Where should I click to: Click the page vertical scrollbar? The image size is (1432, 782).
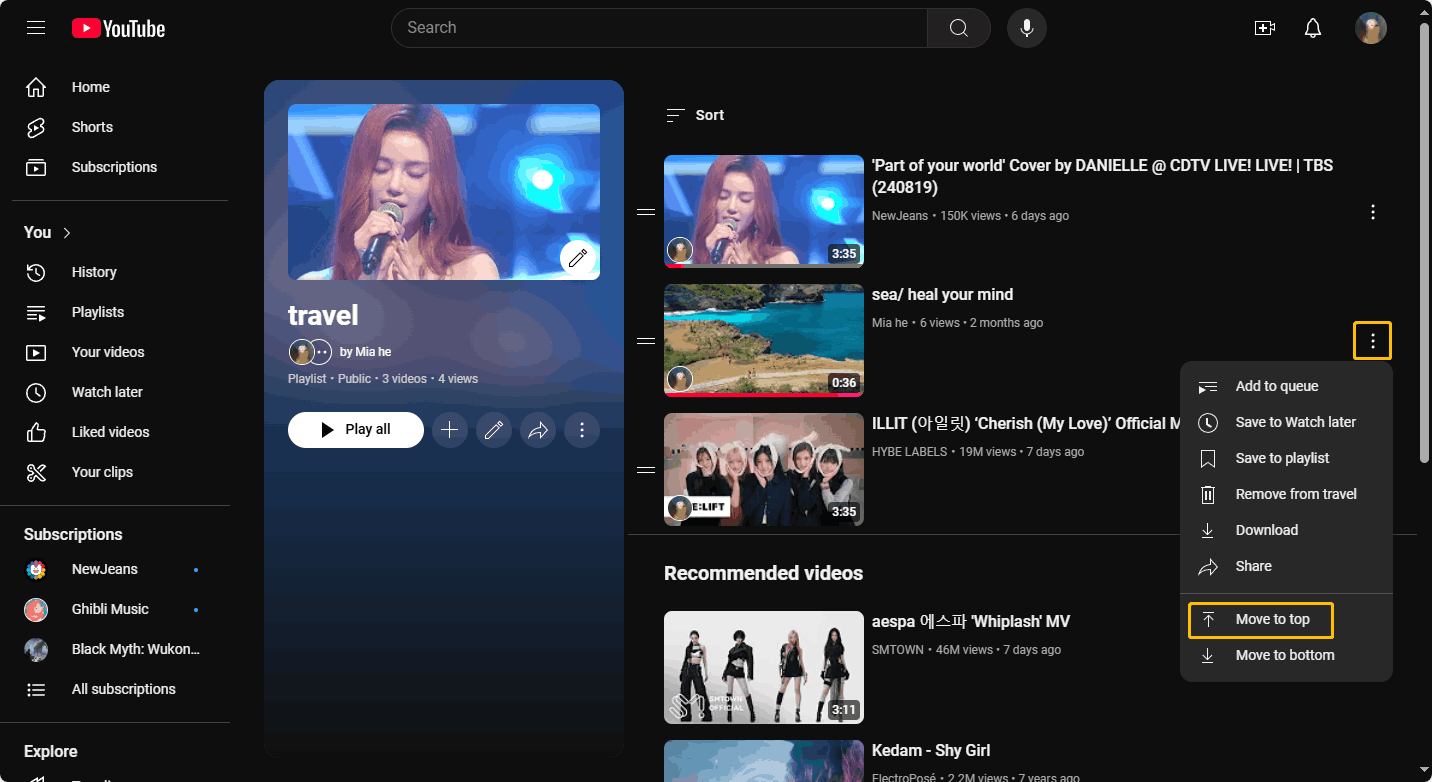(x=1425, y=241)
